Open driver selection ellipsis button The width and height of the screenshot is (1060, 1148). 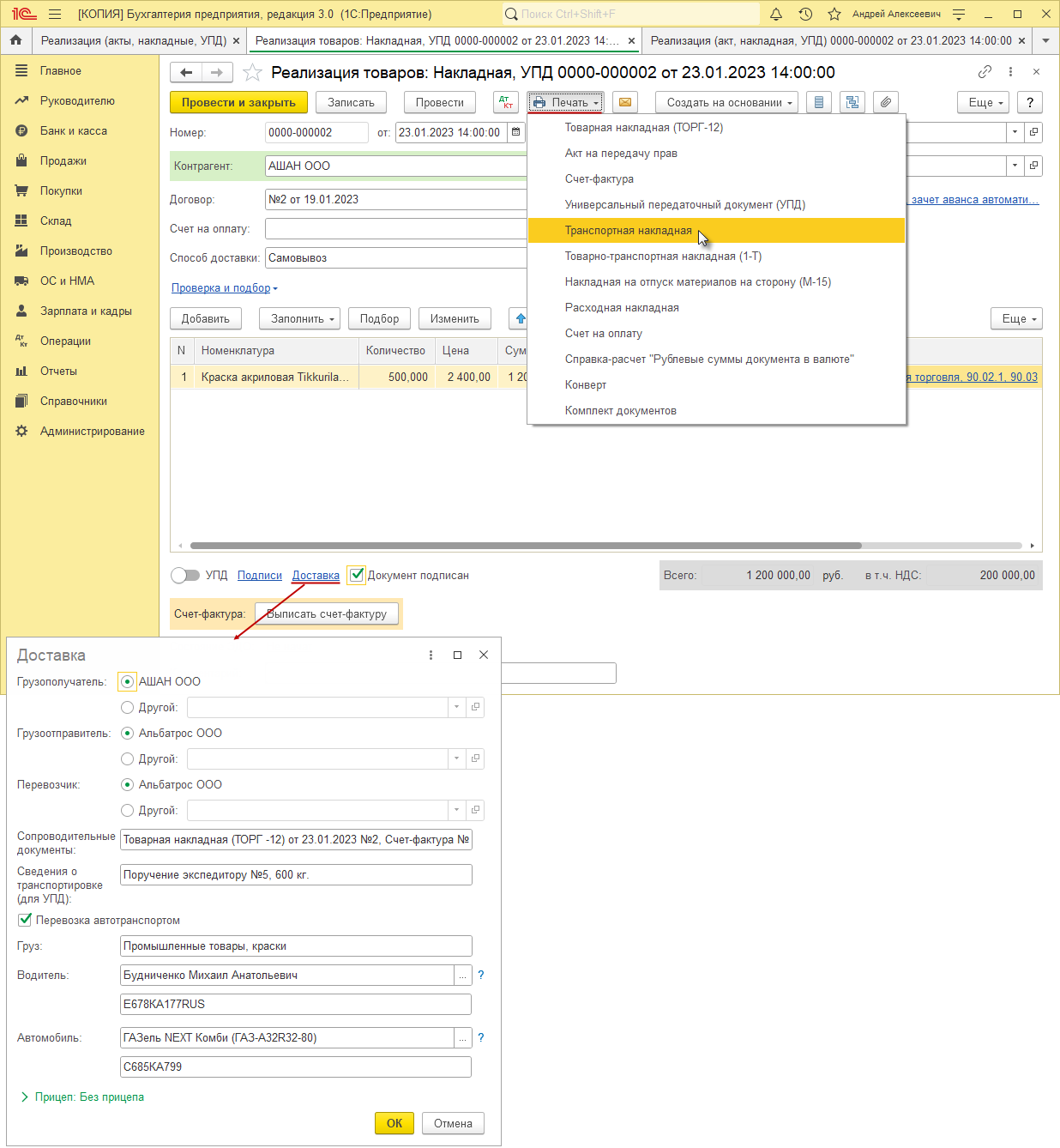coord(463,976)
